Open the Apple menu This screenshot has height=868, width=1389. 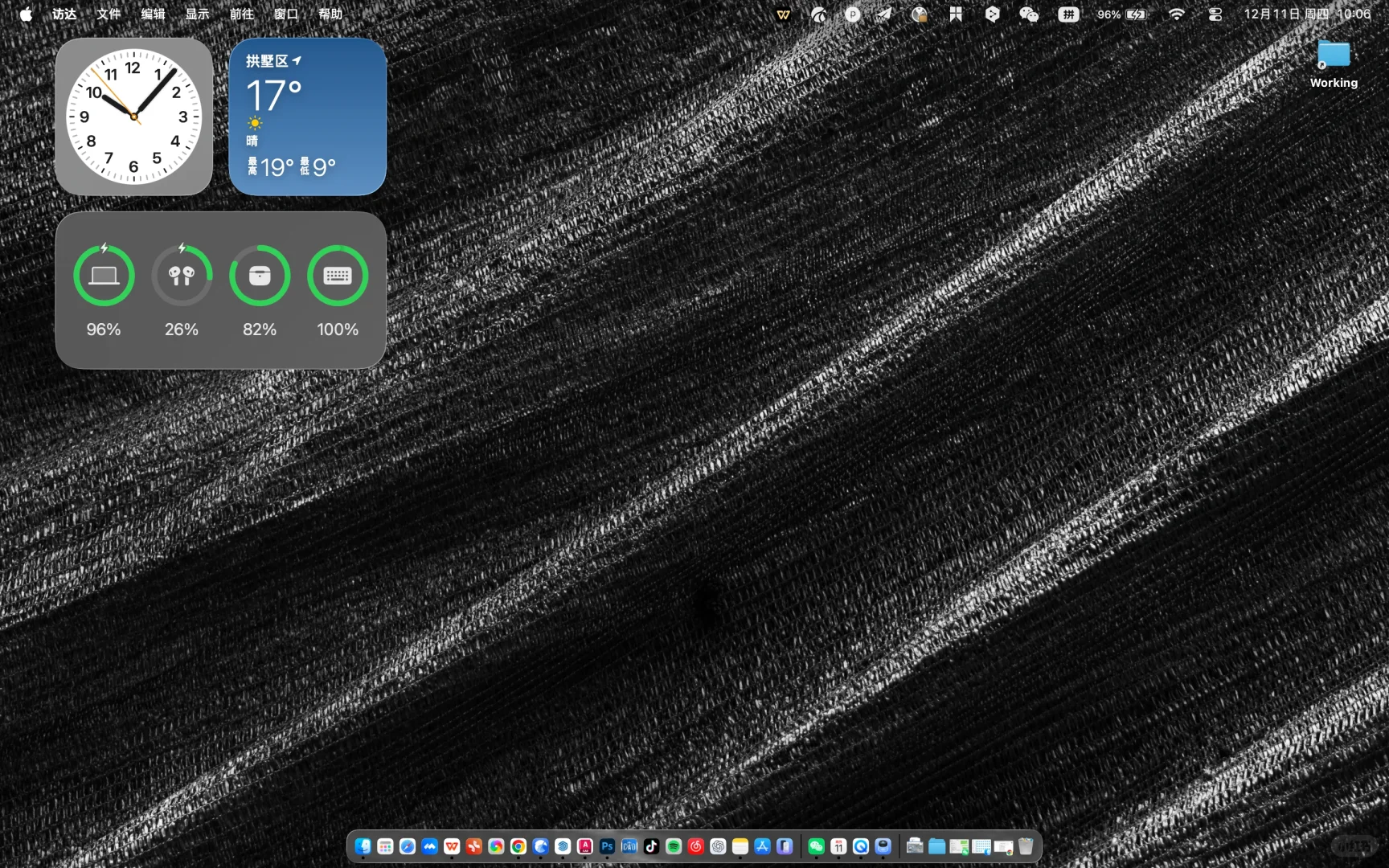[26, 14]
